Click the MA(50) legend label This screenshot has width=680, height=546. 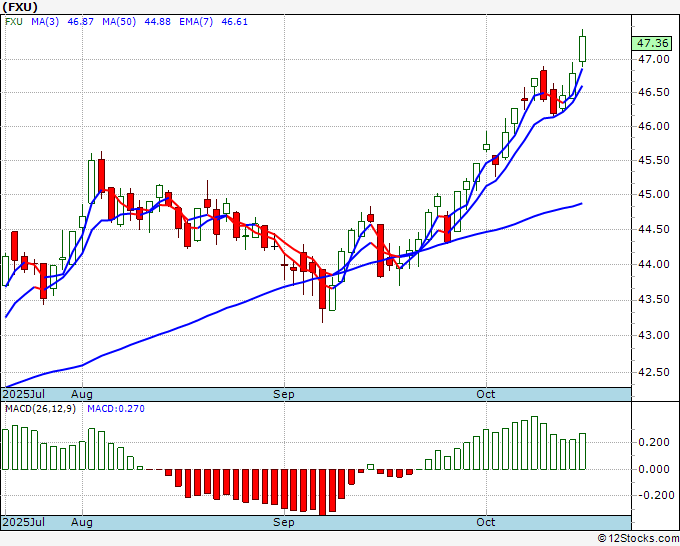119,22
